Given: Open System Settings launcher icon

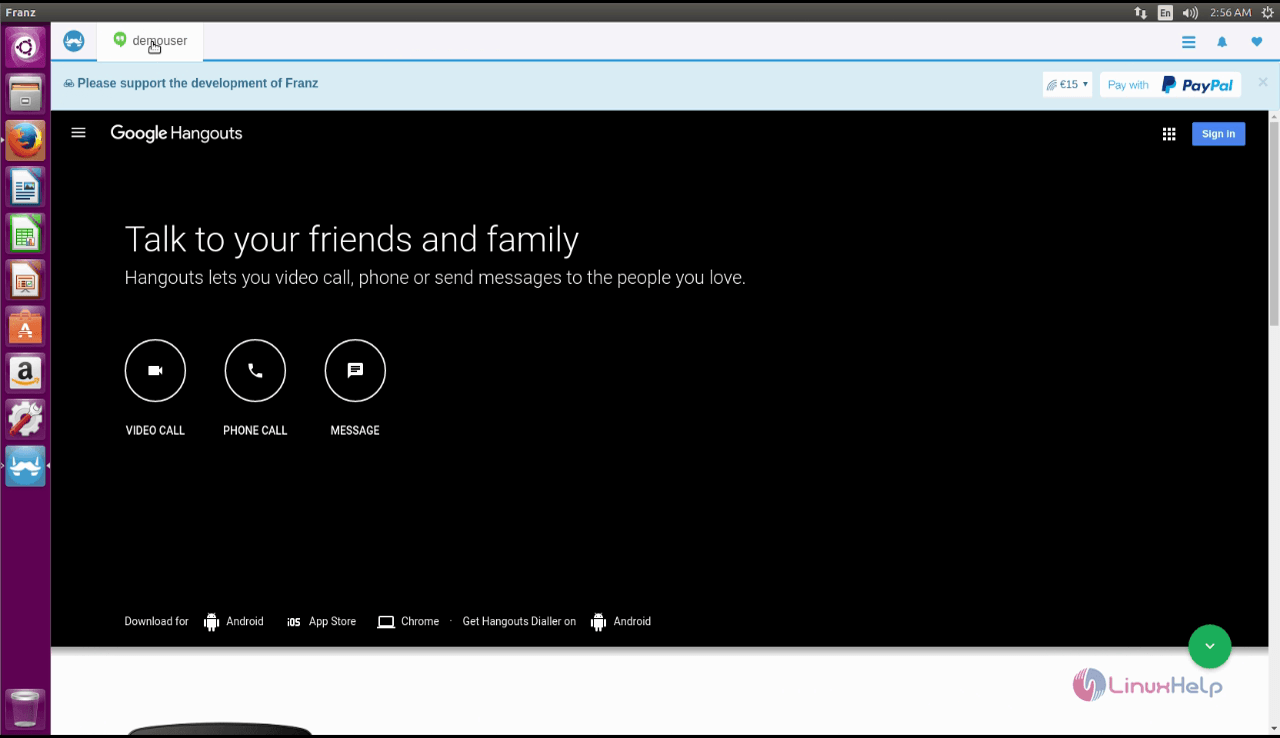Looking at the screenshot, I should [25, 420].
